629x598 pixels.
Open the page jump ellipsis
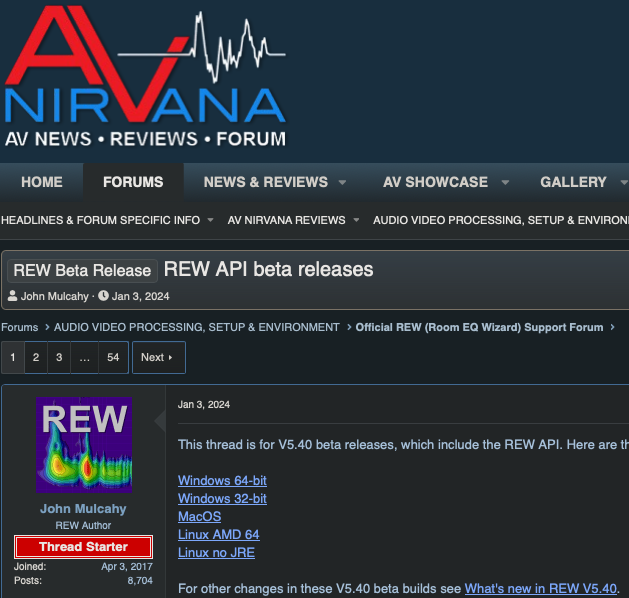pyautogui.click(x=84, y=357)
